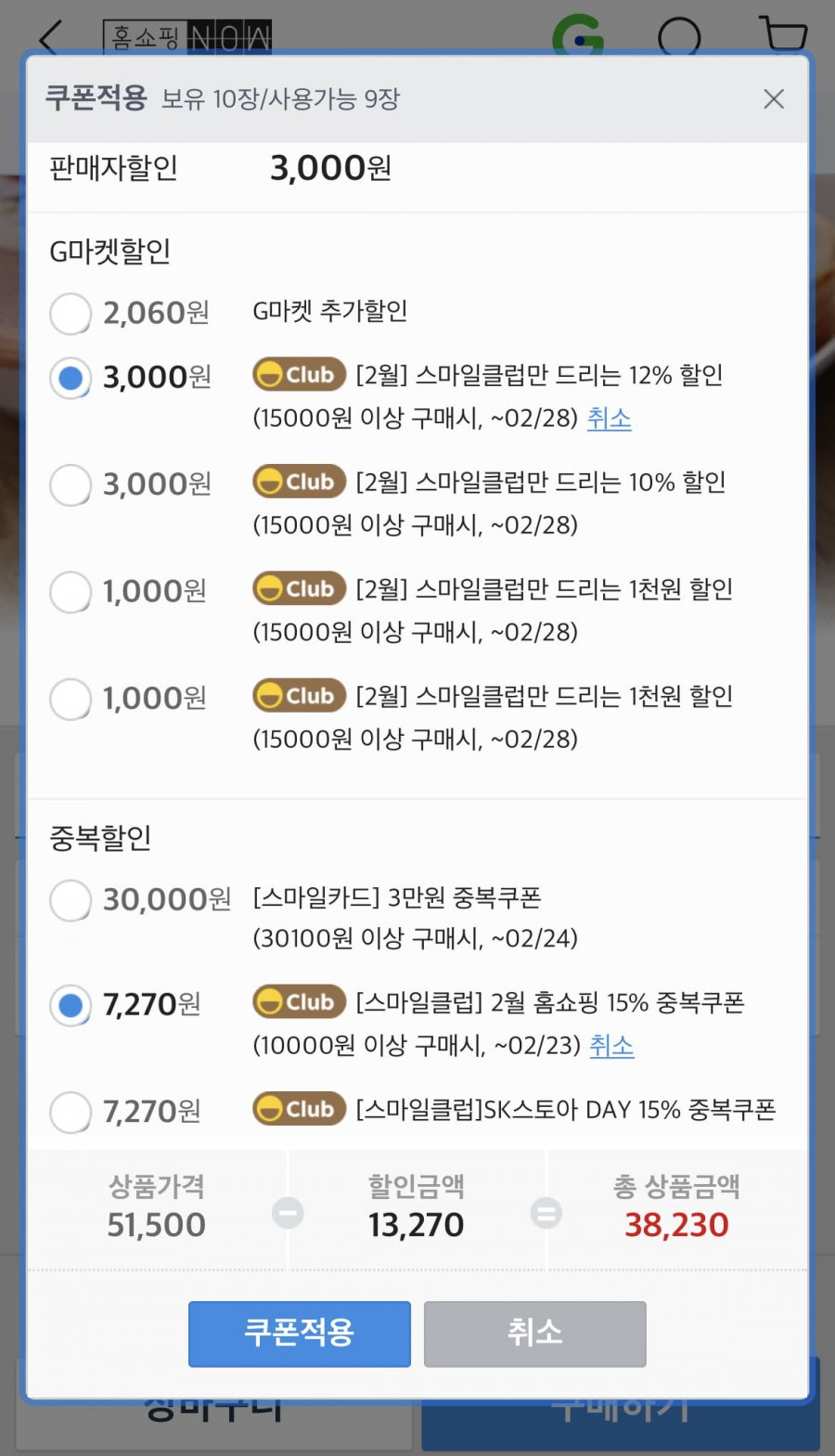Select the second 1,000원 1천원 할인 radio button
Screen dimensions: 835x1456
tap(71, 699)
